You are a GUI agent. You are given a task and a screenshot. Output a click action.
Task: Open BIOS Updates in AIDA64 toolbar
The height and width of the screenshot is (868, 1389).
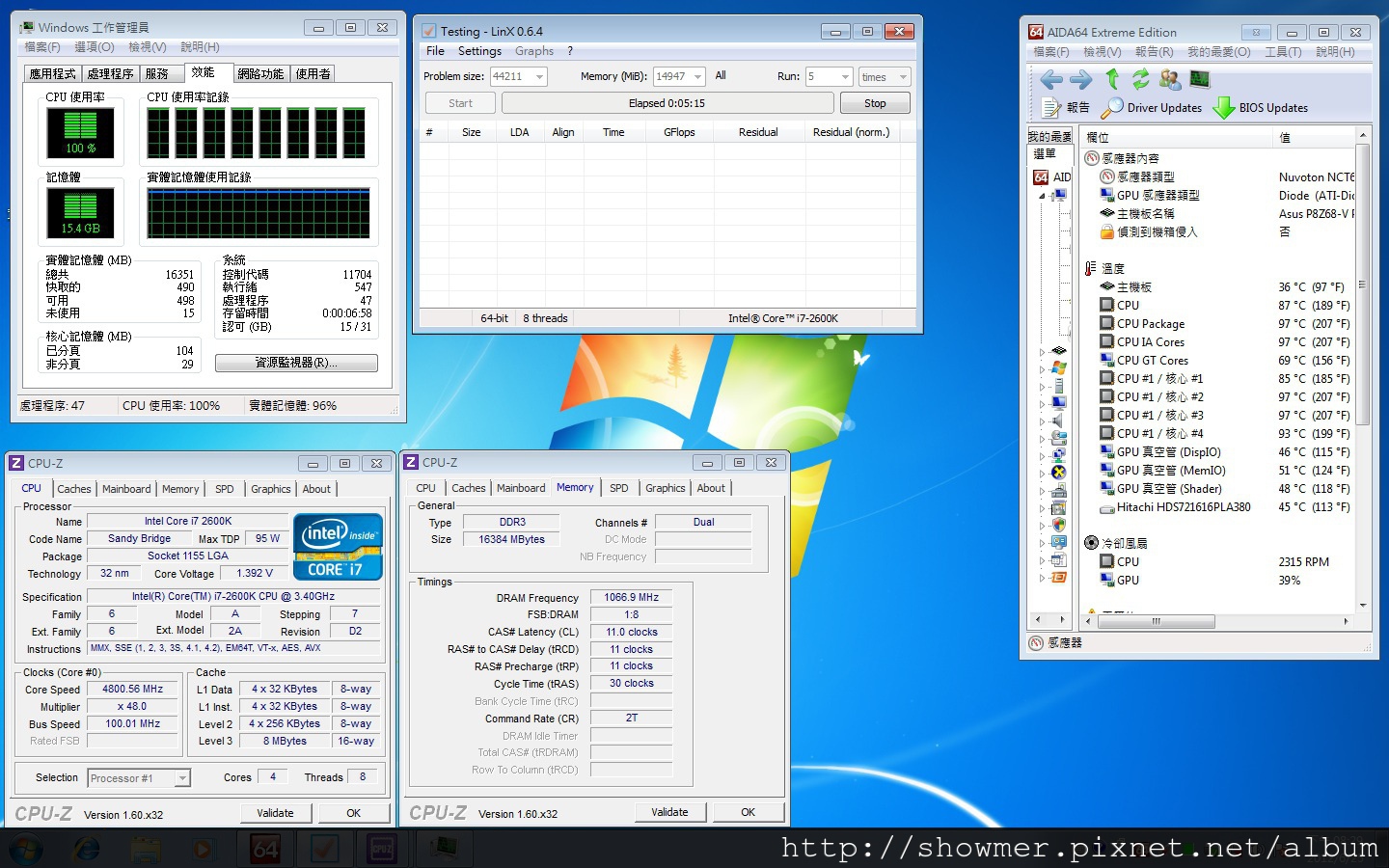1260,107
